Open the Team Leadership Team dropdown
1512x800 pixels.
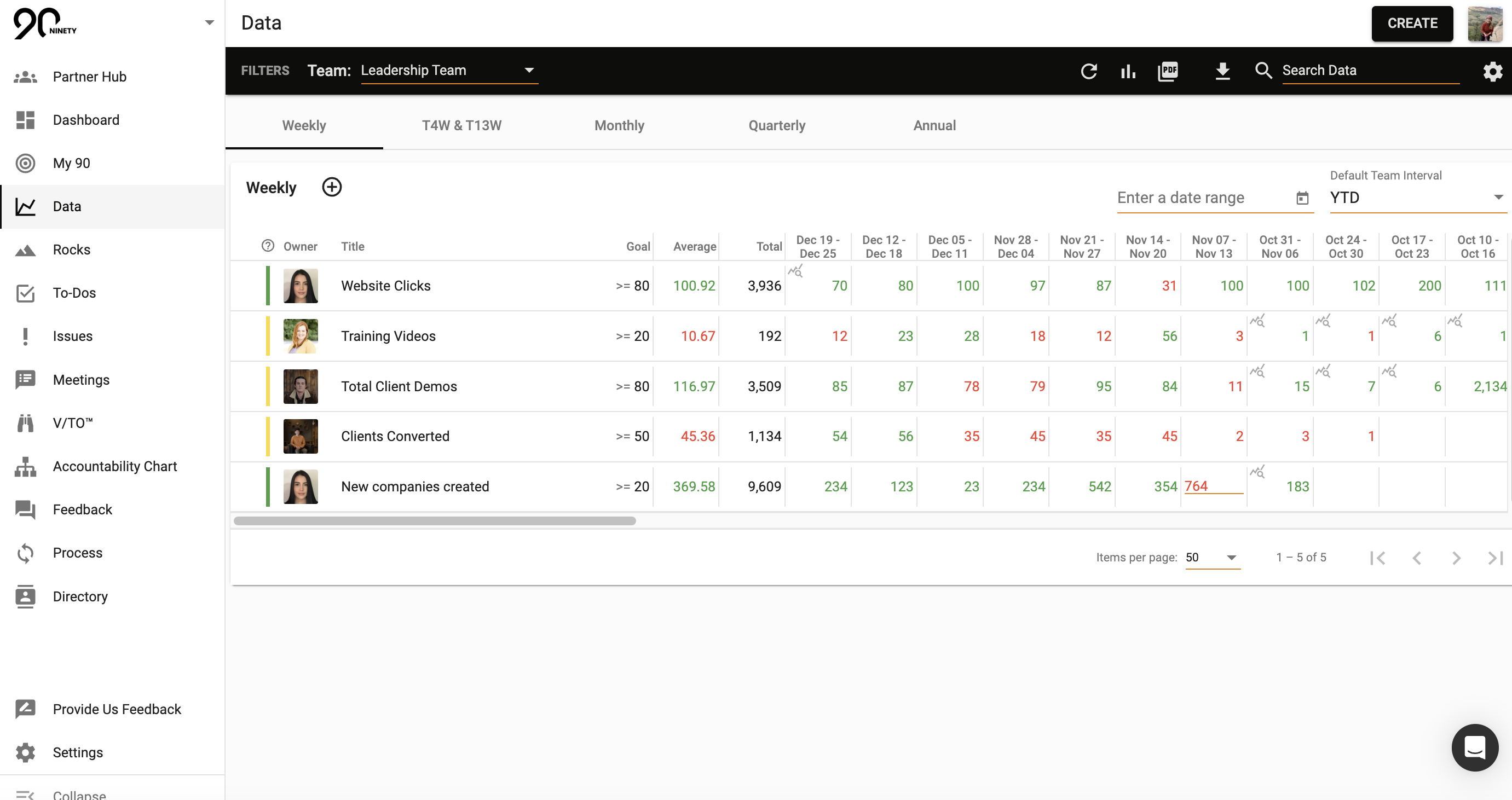pos(449,71)
